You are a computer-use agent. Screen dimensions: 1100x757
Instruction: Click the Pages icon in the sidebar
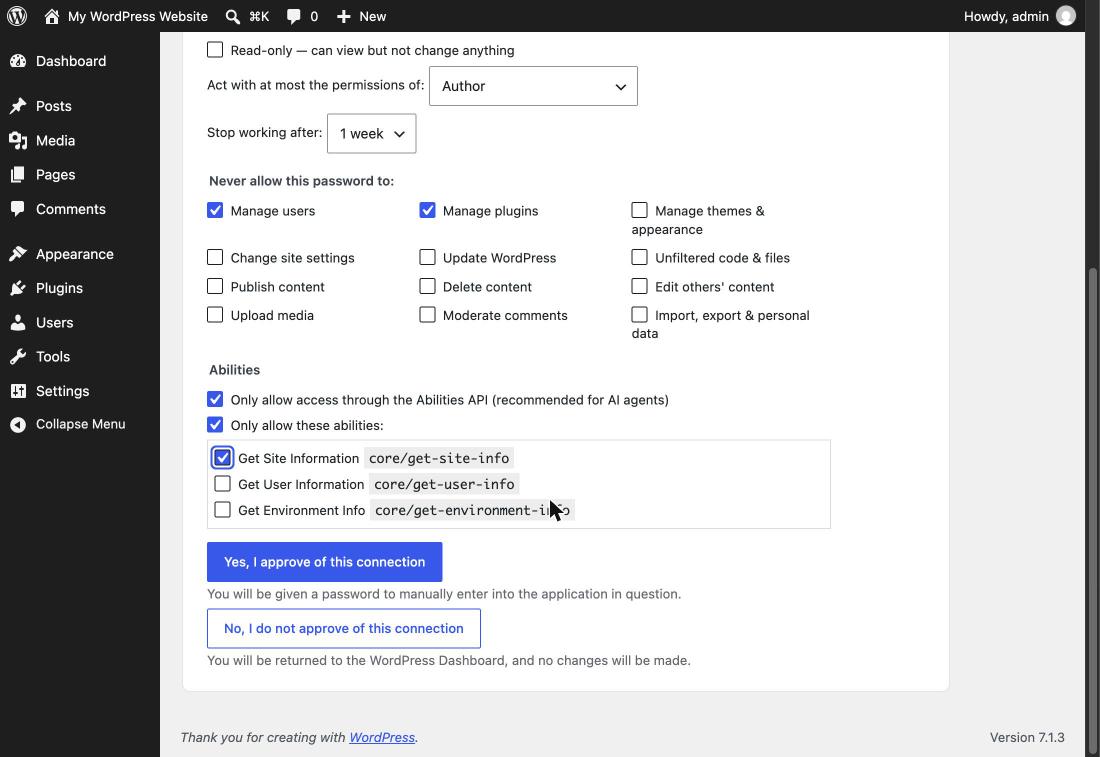pos(18,175)
